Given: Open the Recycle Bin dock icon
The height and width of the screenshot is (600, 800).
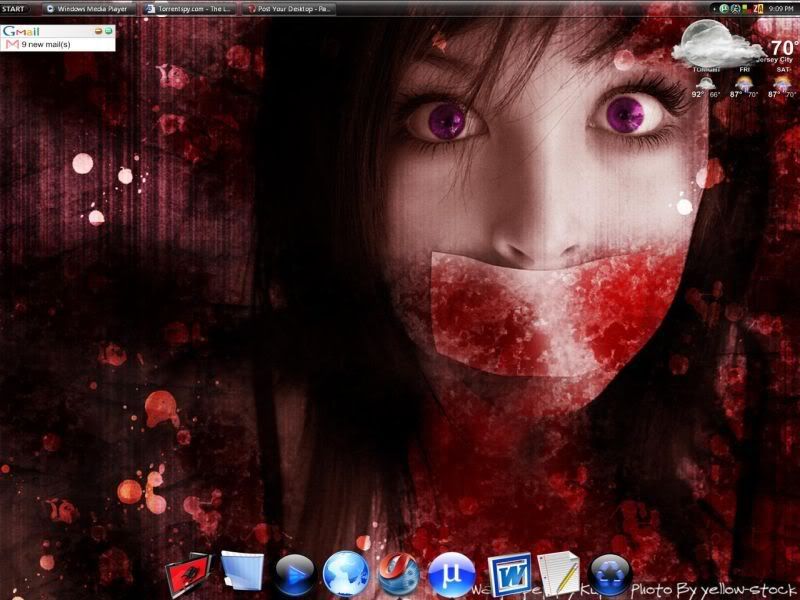Looking at the screenshot, I should pyautogui.click(x=610, y=576).
